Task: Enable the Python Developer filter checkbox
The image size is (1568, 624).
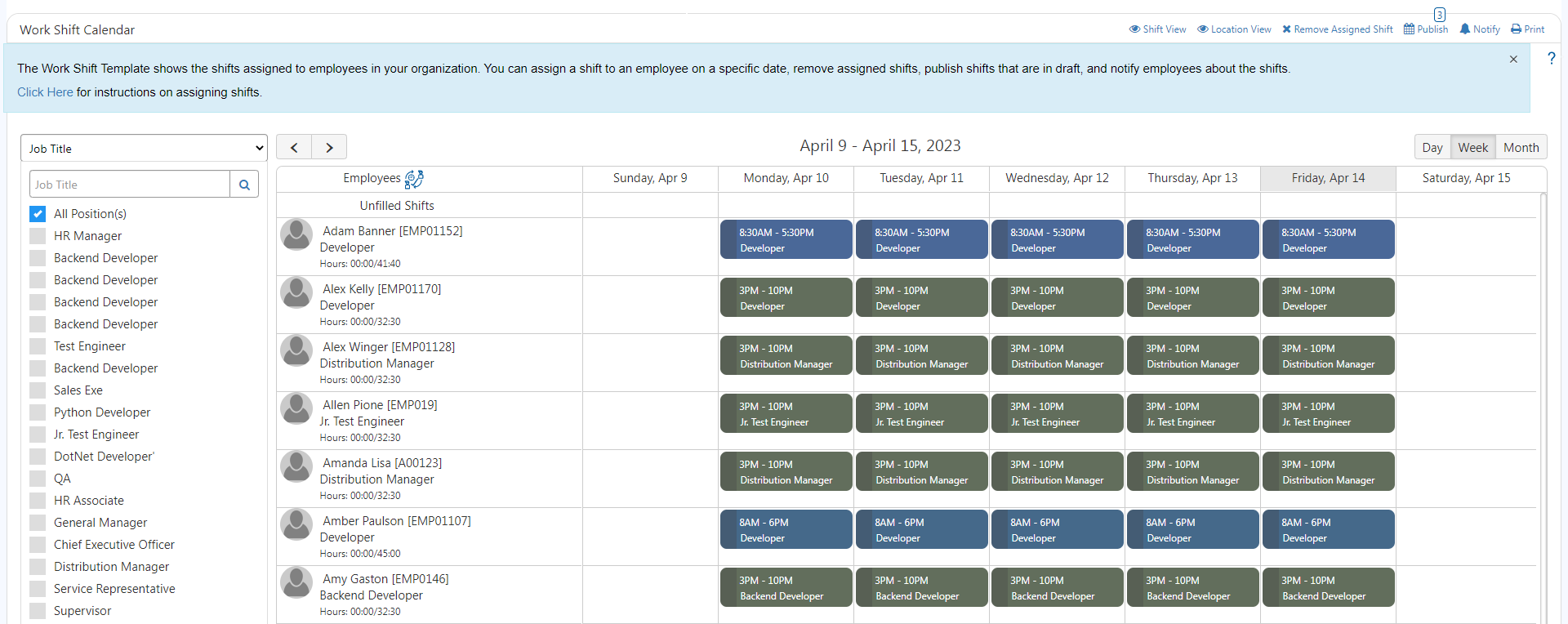Action: pos(38,412)
